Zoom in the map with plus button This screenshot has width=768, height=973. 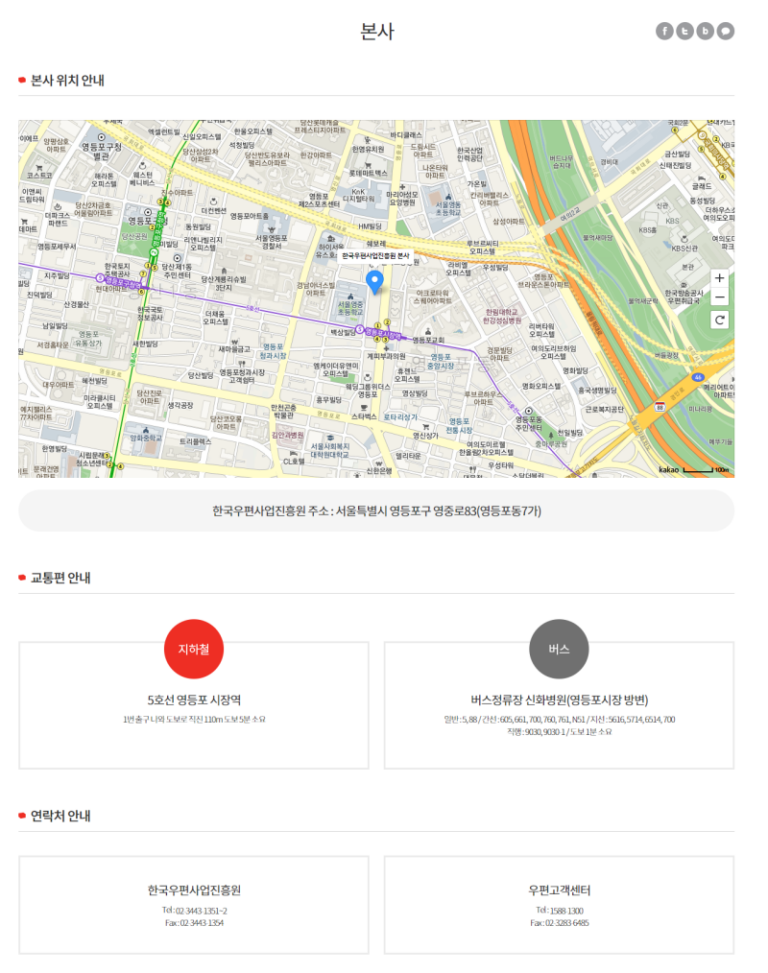click(720, 278)
